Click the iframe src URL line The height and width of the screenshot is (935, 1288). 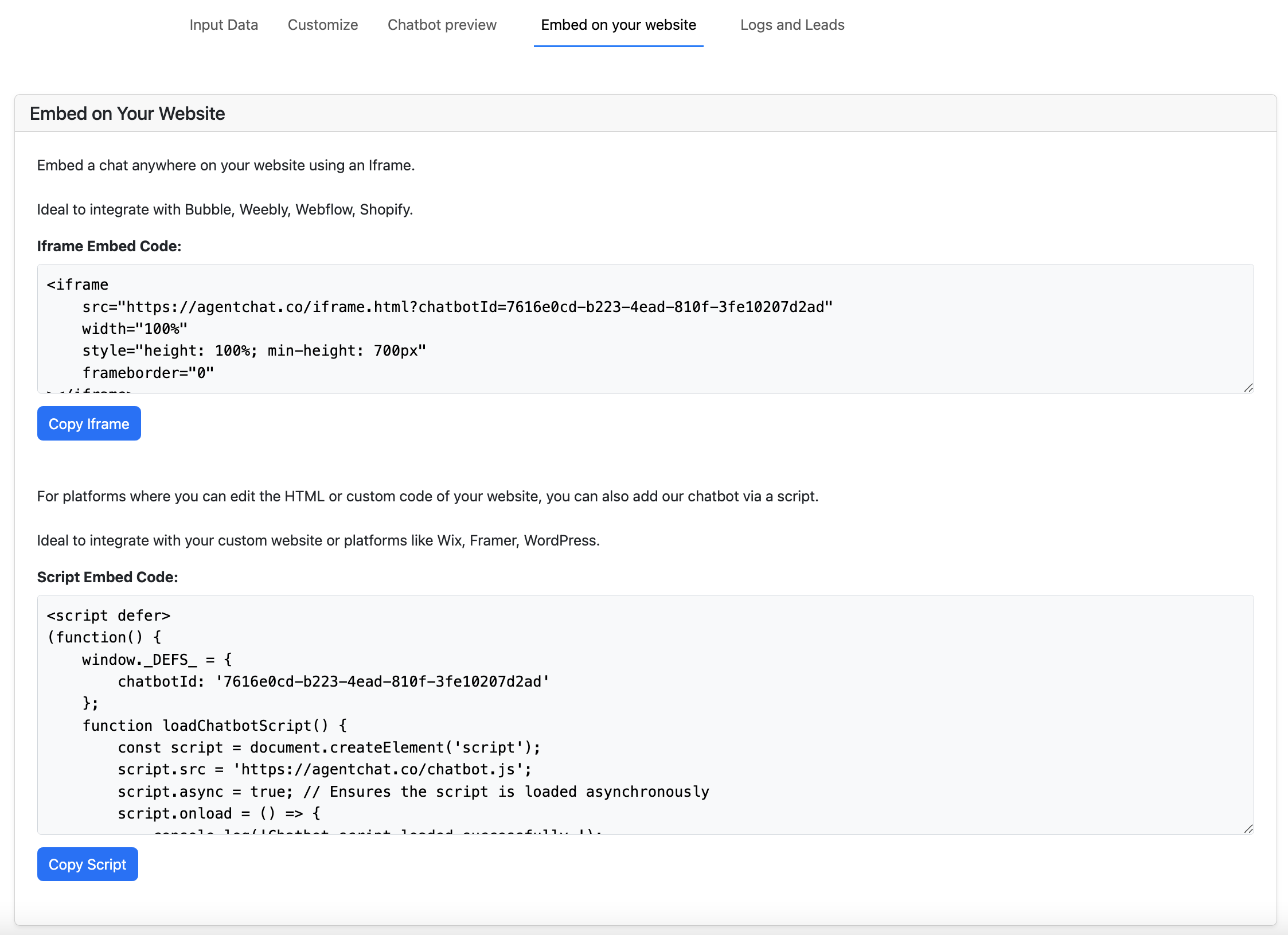tap(457, 307)
